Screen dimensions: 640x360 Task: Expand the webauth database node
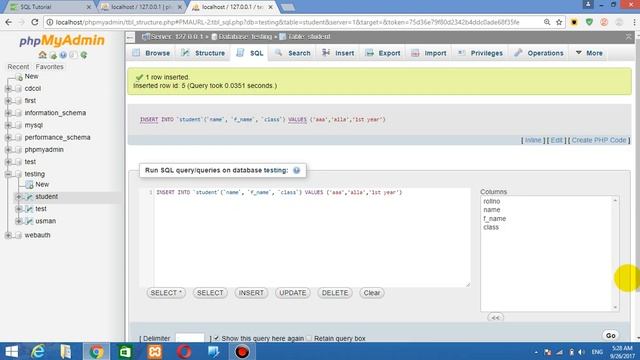click(x=8, y=236)
